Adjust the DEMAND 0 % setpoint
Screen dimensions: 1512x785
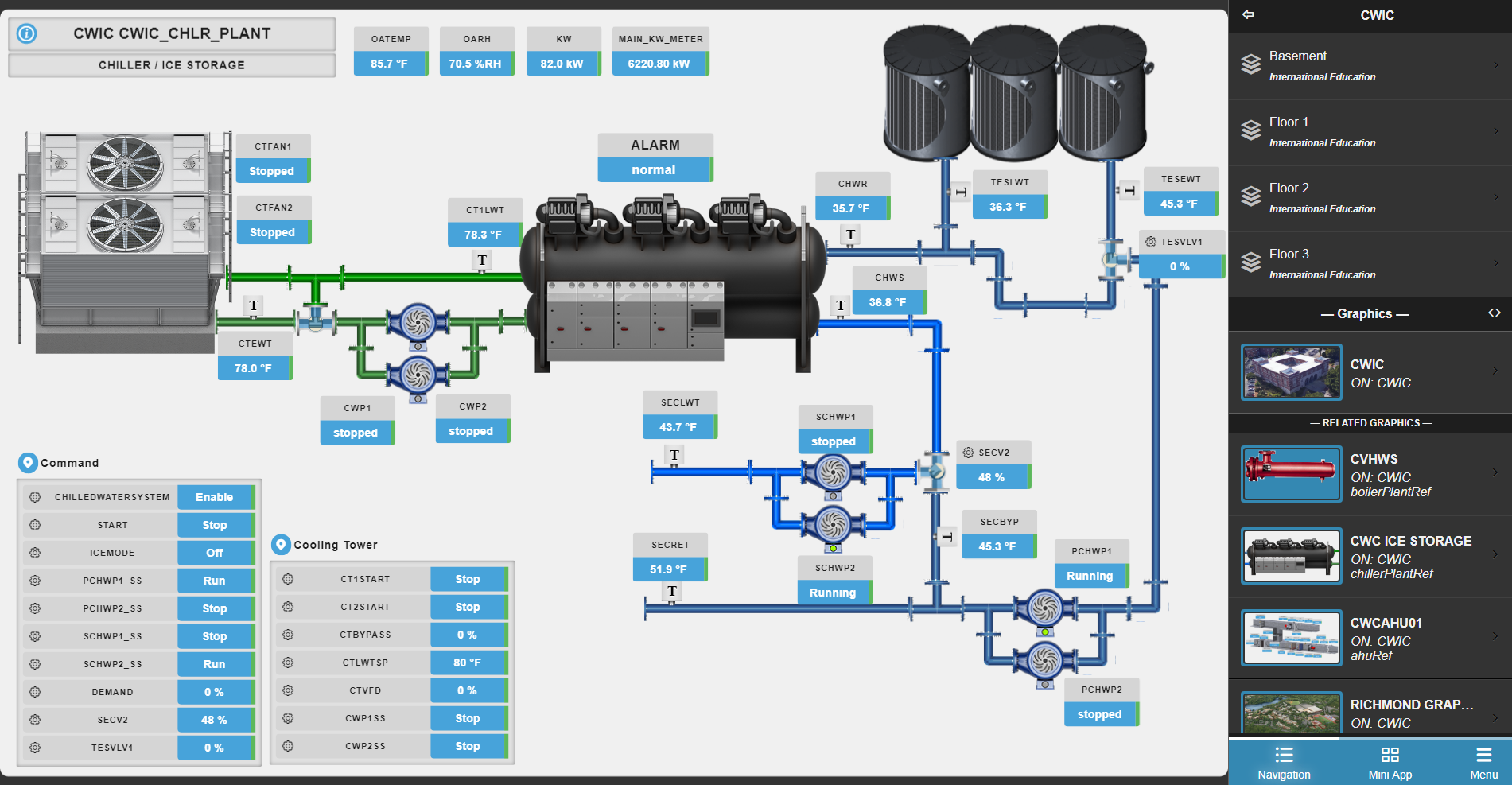click(x=216, y=692)
